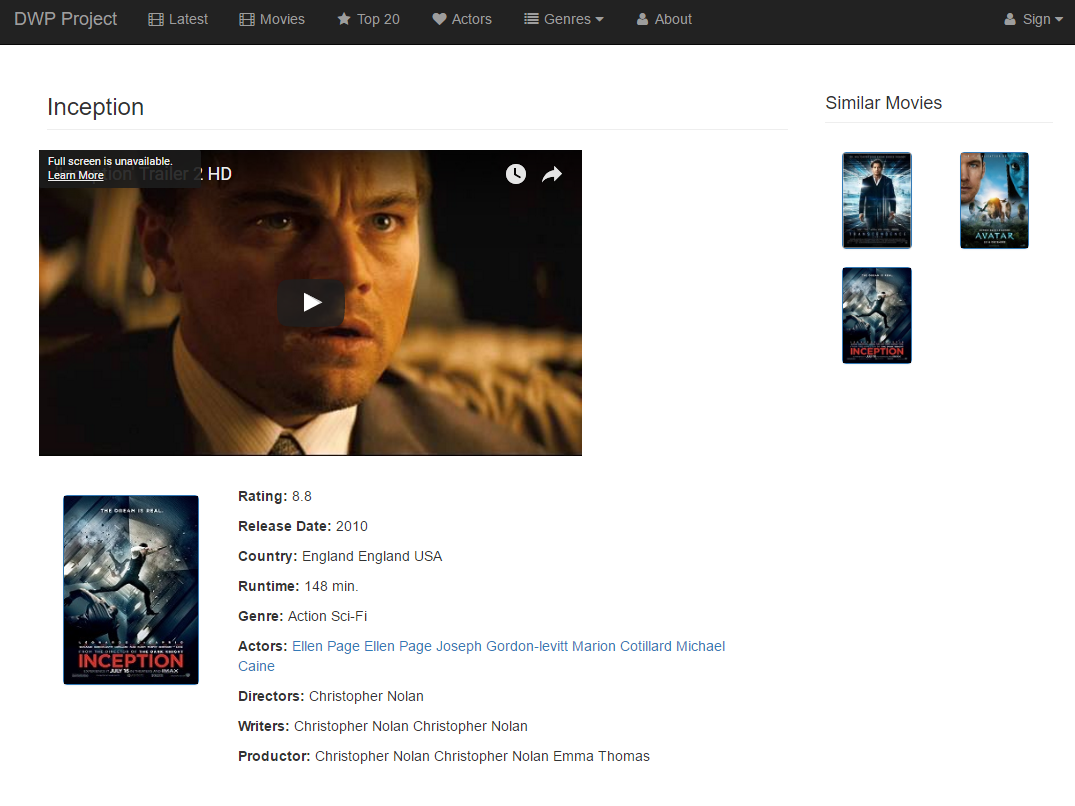
Task: Open actor link Joseph Gordon-levitt
Action: pyautogui.click(x=502, y=646)
